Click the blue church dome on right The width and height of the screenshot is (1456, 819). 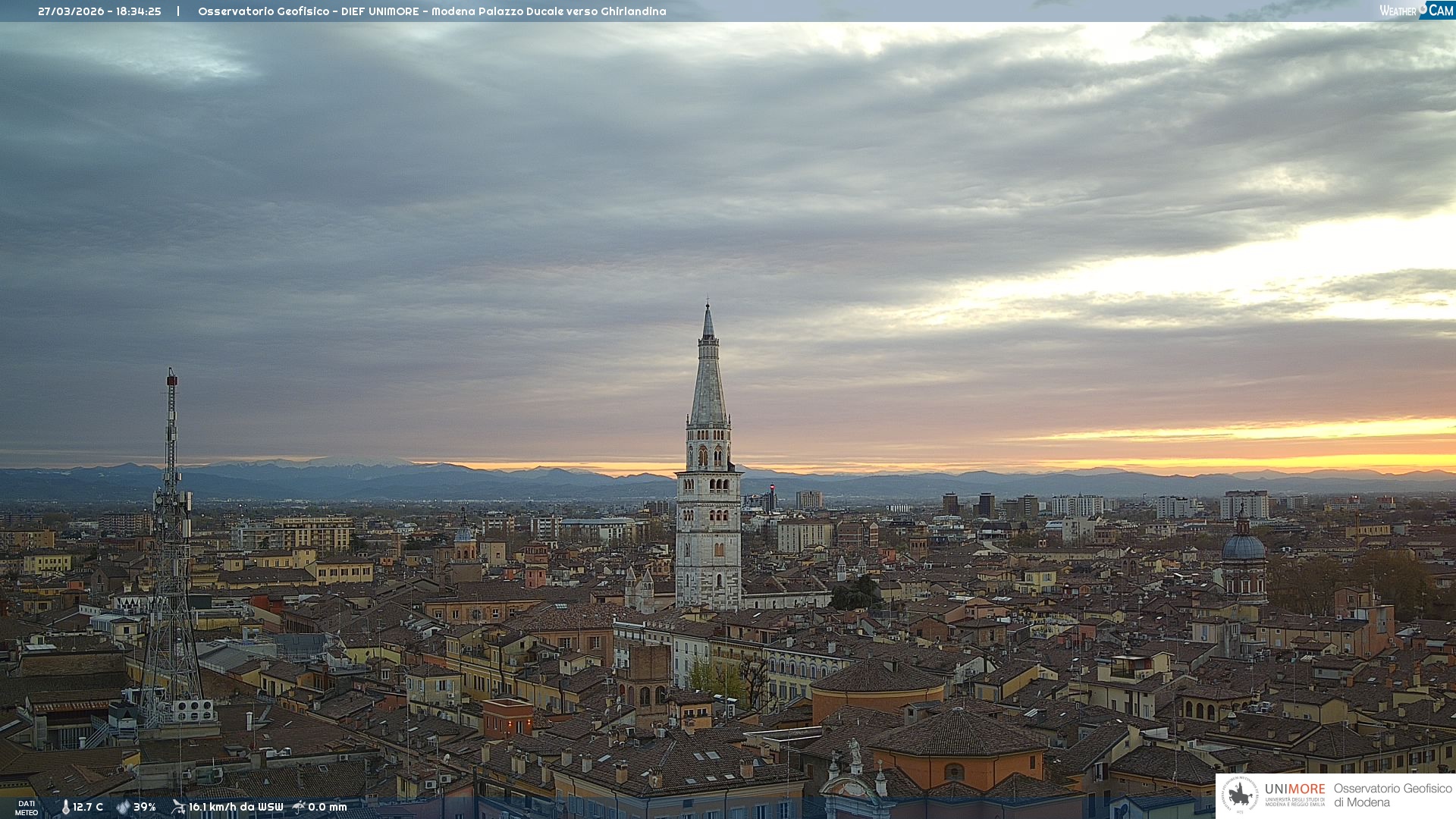coord(1243,546)
